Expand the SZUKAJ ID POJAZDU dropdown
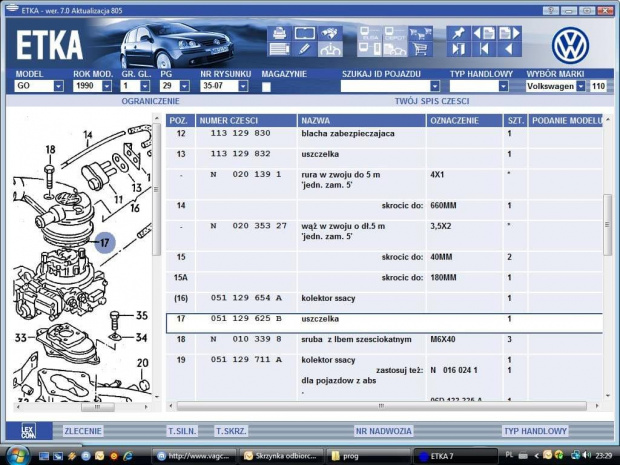 pyautogui.click(x=435, y=86)
